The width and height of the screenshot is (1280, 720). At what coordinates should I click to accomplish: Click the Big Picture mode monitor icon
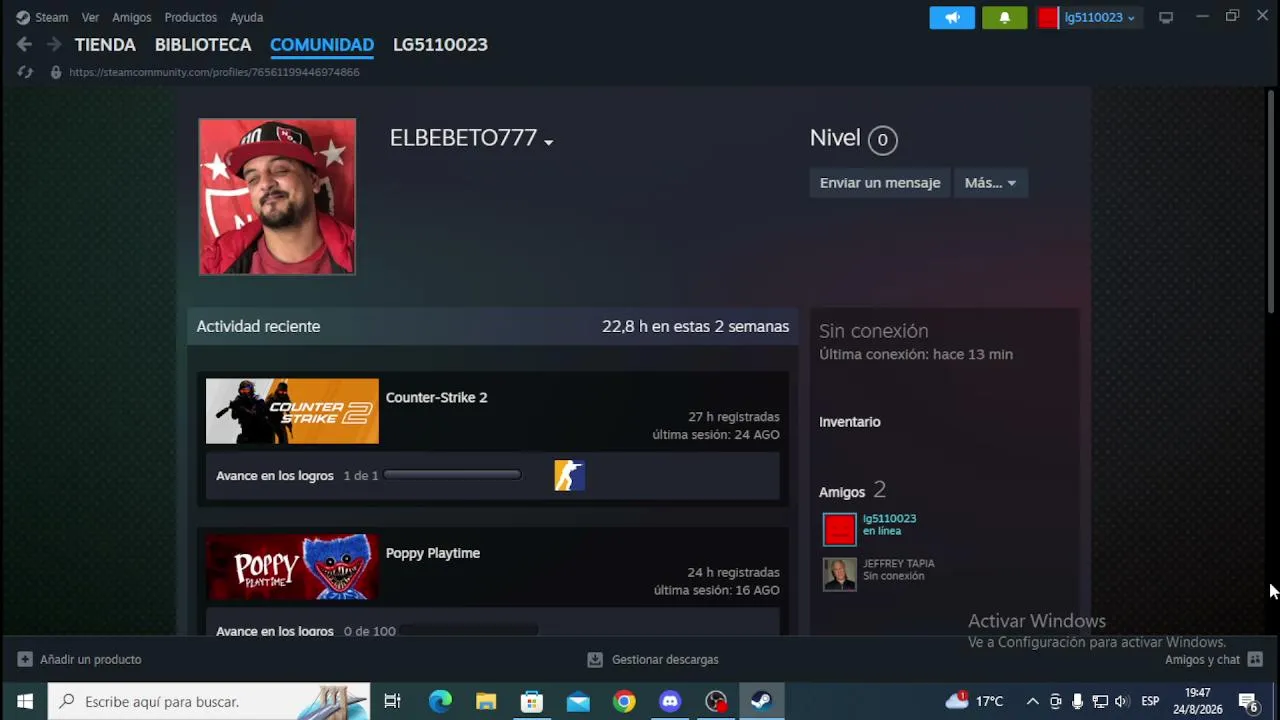pyautogui.click(x=1166, y=17)
